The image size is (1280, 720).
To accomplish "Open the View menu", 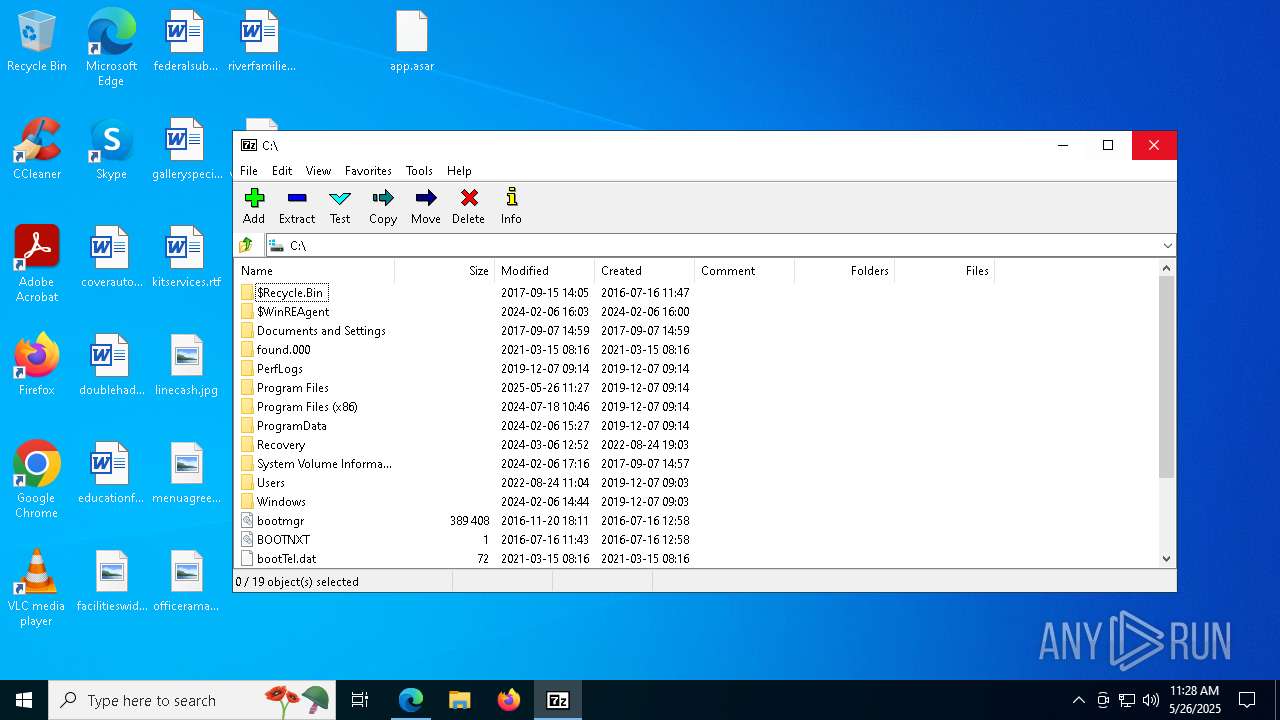I will (318, 171).
